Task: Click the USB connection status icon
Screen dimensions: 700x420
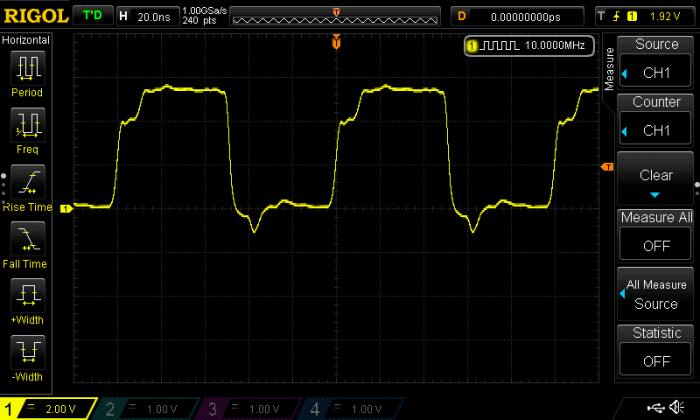Action: point(655,407)
